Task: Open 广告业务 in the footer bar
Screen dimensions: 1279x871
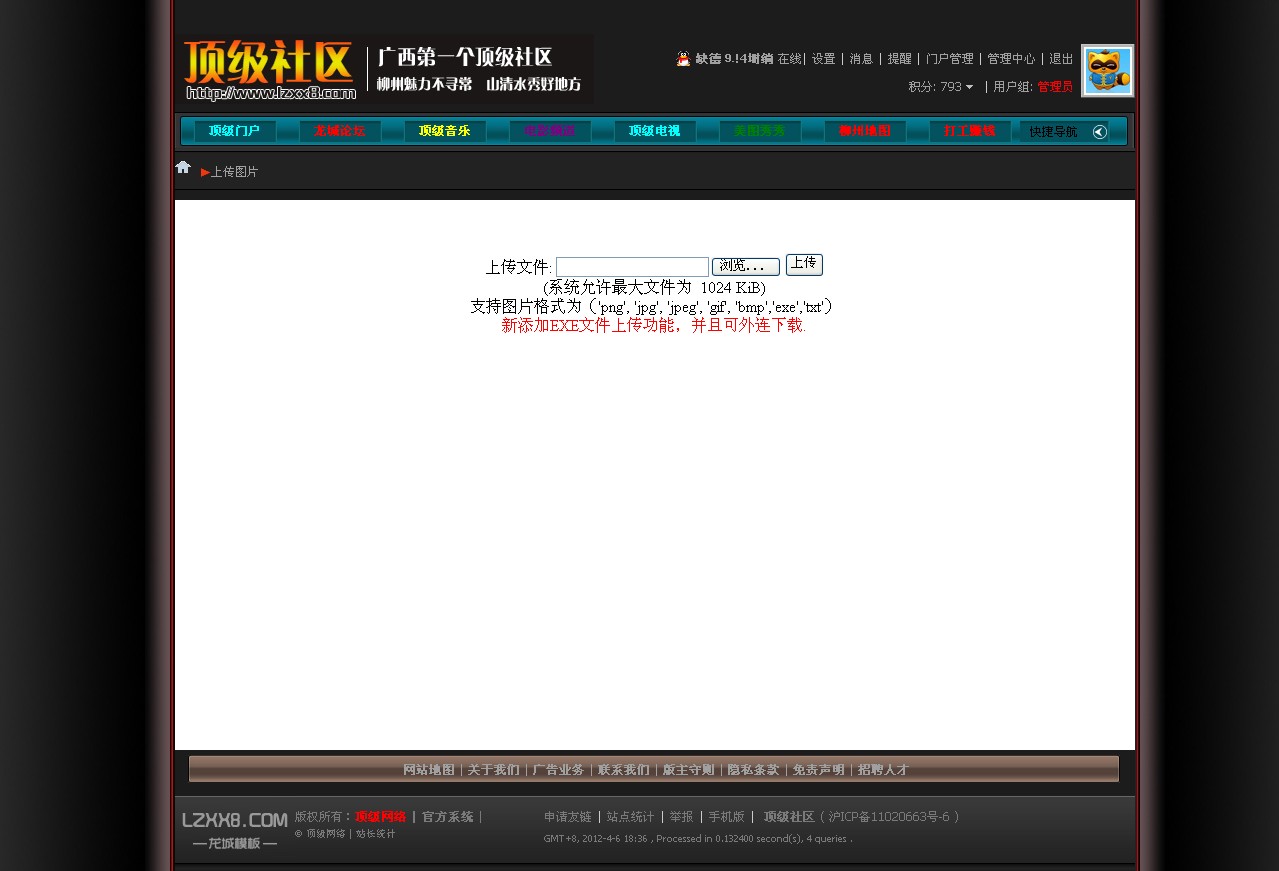Action: click(559, 770)
